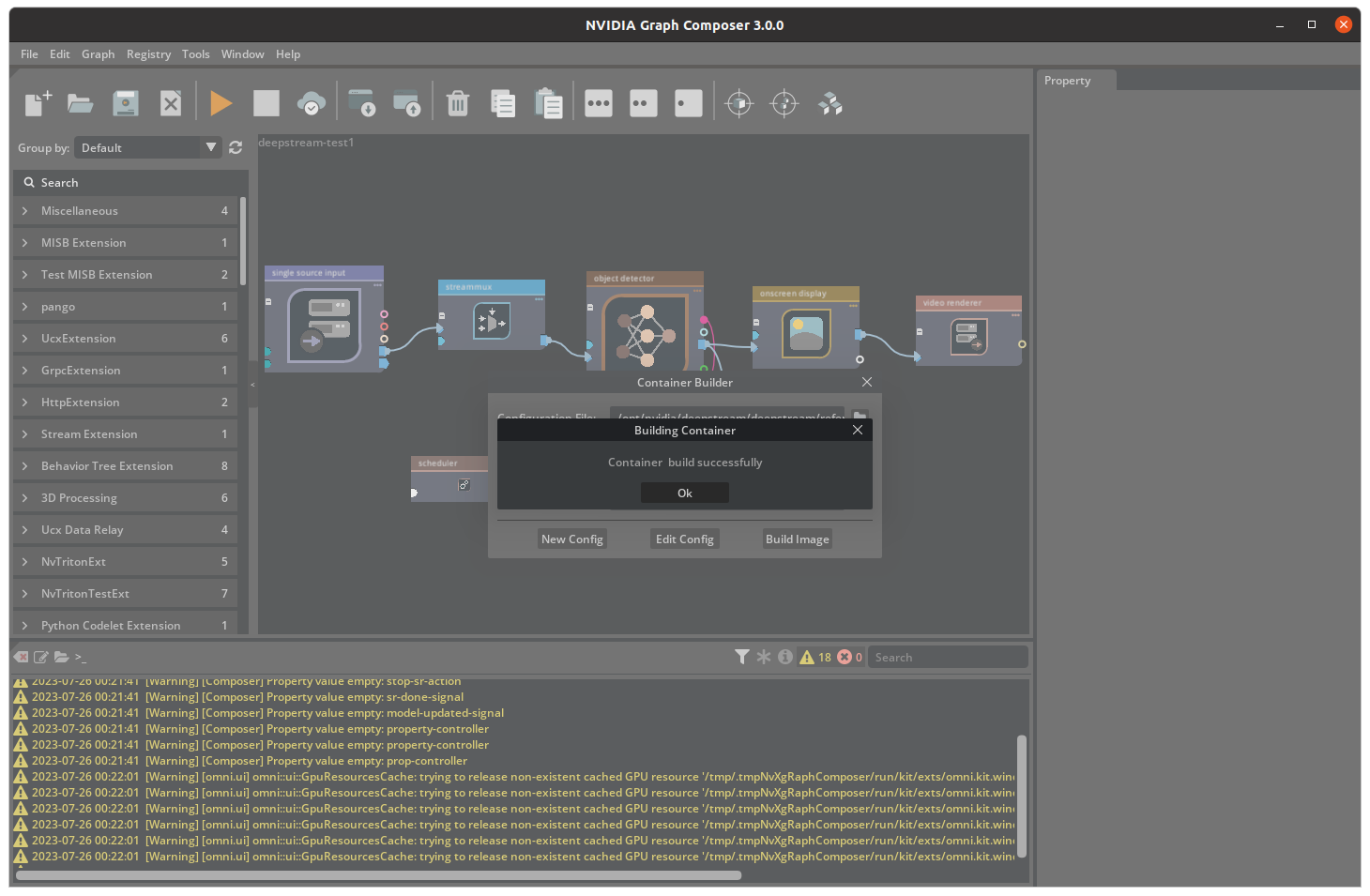This screenshot has height=896, width=1370.
Task: Refresh extensions list beside Group by
Action: pyautogui.click(x=236, y=147)
